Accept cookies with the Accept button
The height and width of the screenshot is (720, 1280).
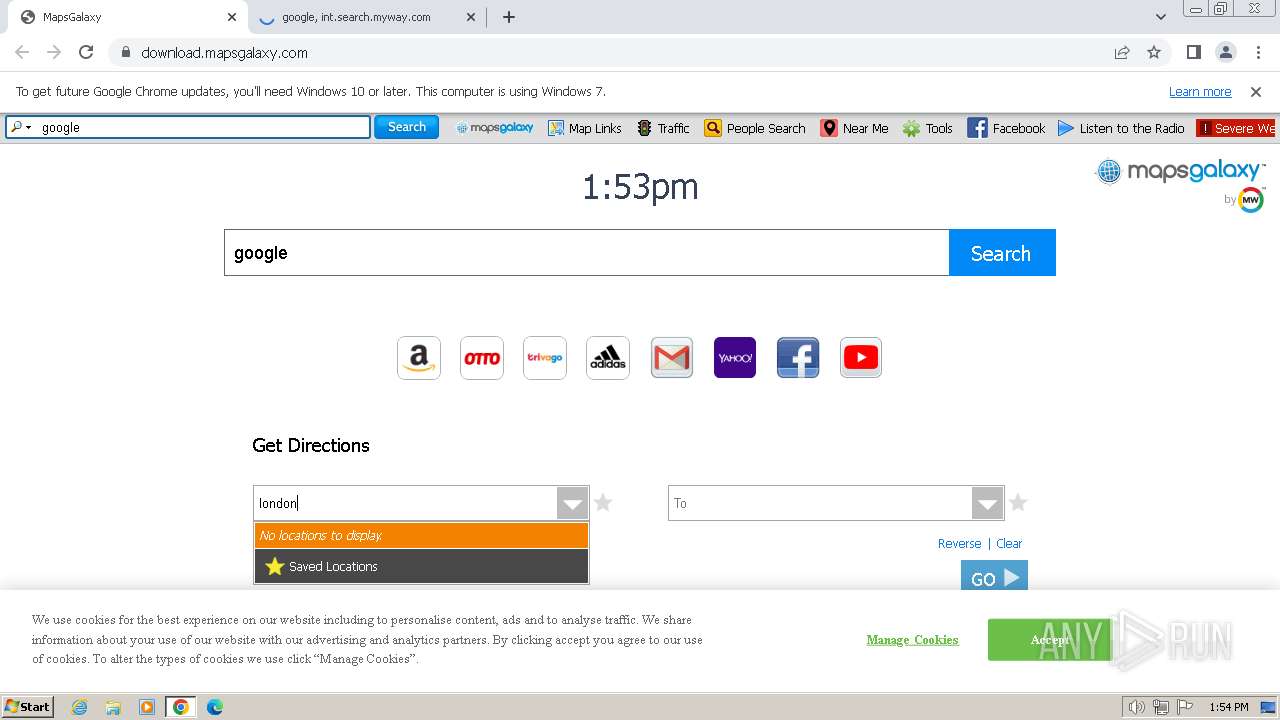pyautogui.click(x=1049, y=640)
